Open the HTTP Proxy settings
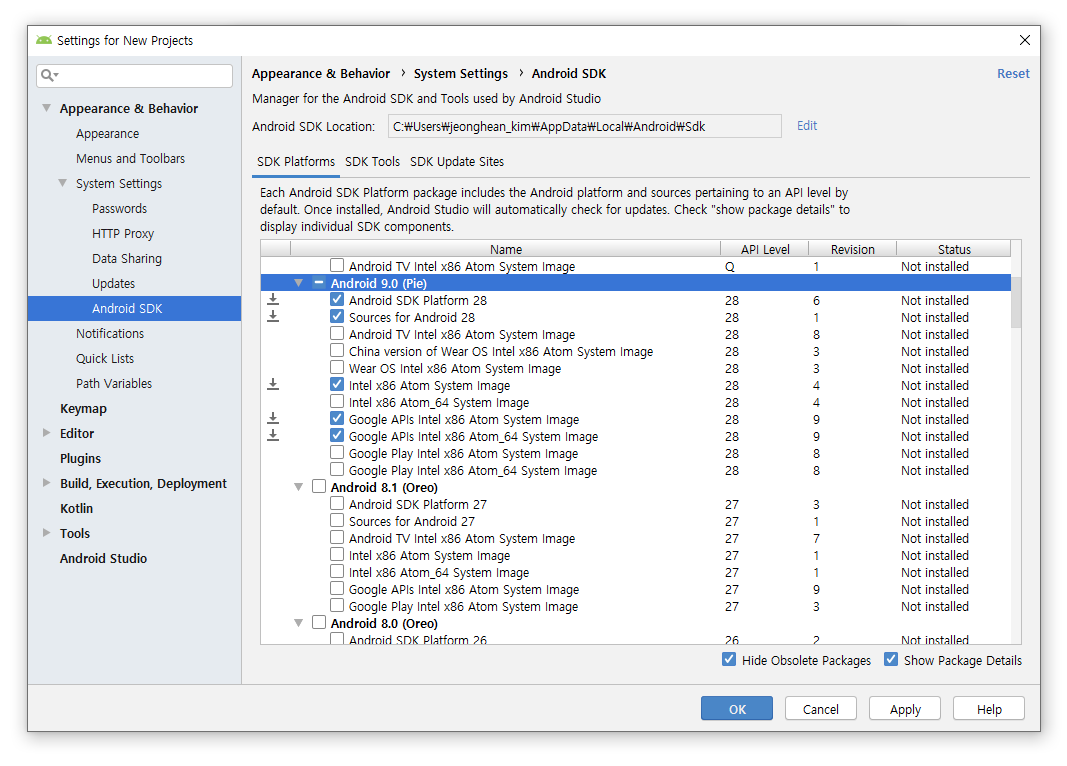The width and height of the screenshot is (1067, 766). [x=123, y=233]
